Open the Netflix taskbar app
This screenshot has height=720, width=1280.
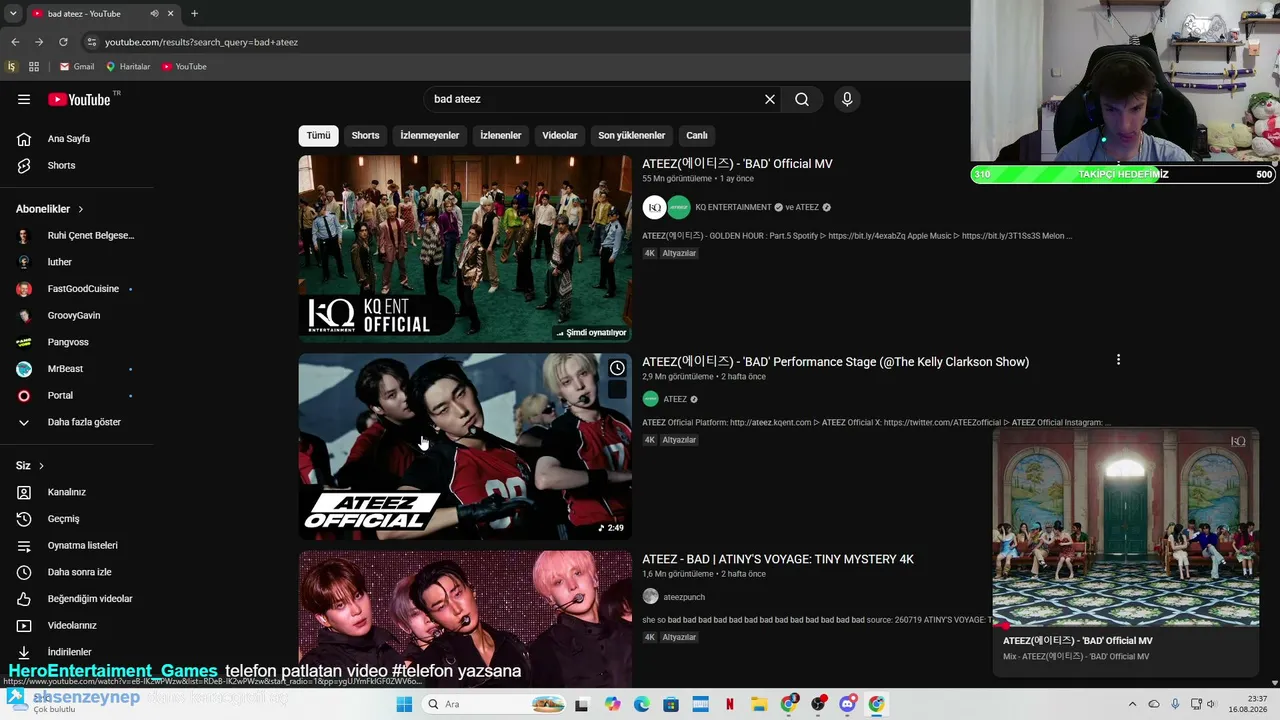730,704
